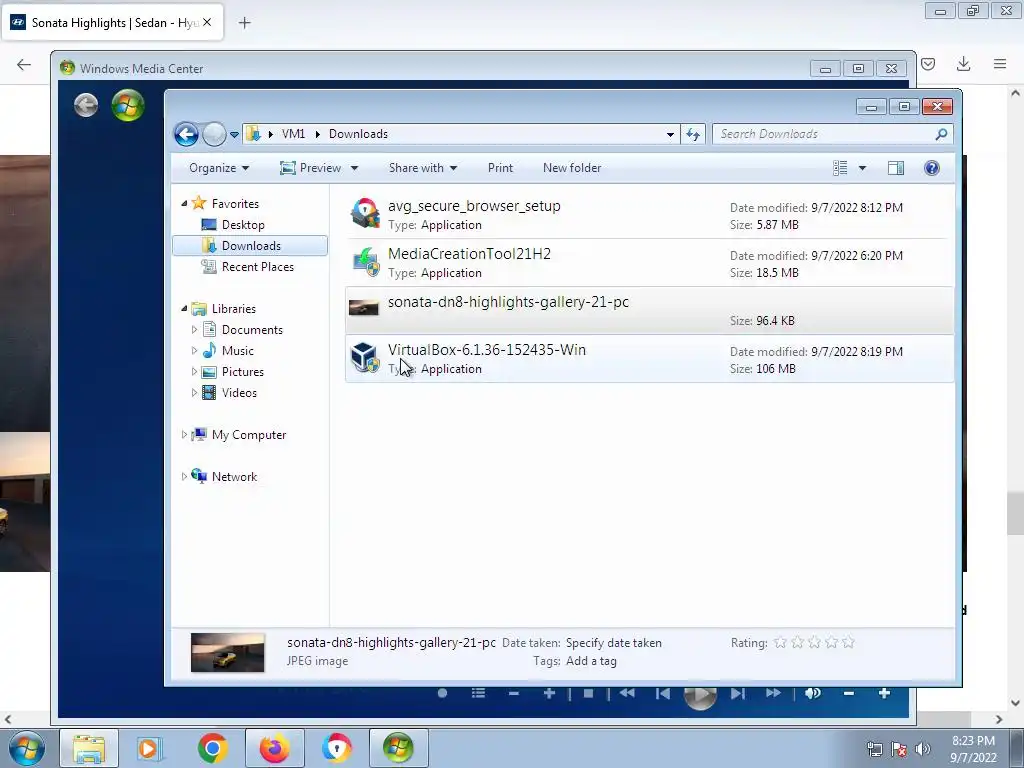
Task: Click the Preview toolbar button
Action: coord(311,168)
